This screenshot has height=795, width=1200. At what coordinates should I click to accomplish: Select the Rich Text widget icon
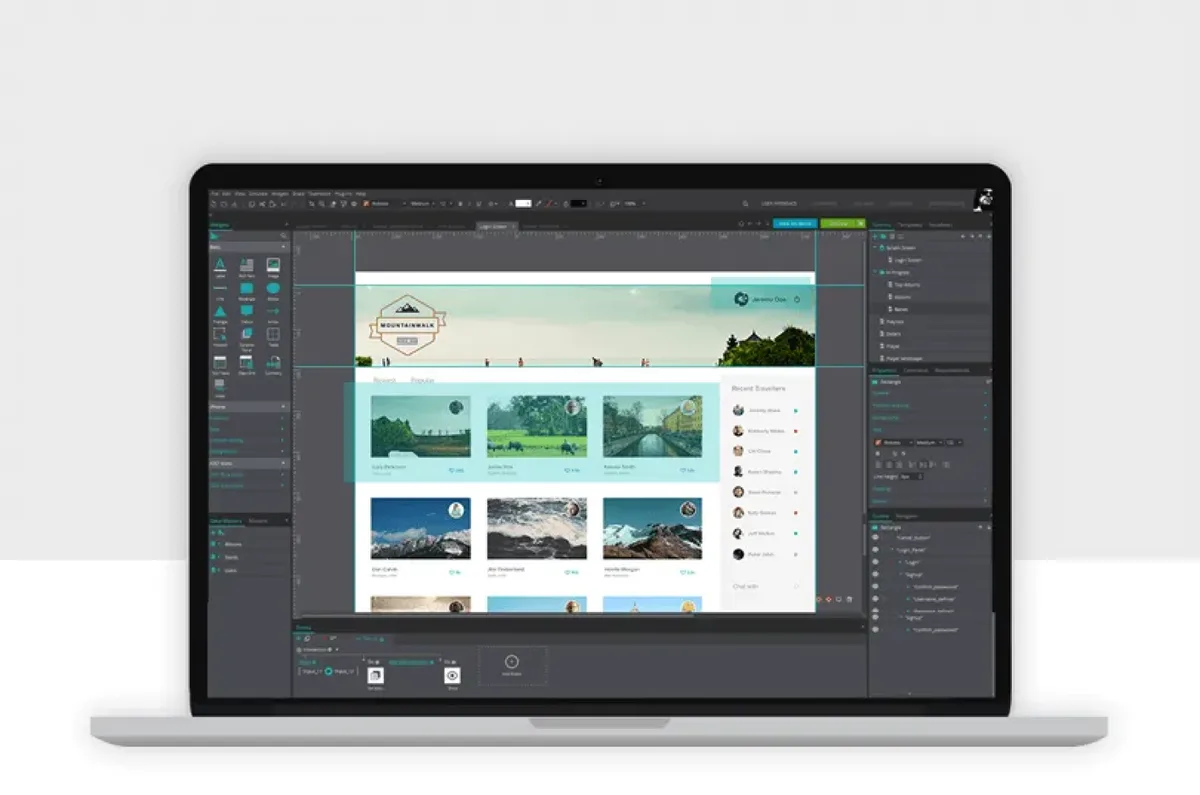click(x=246, y=265)
